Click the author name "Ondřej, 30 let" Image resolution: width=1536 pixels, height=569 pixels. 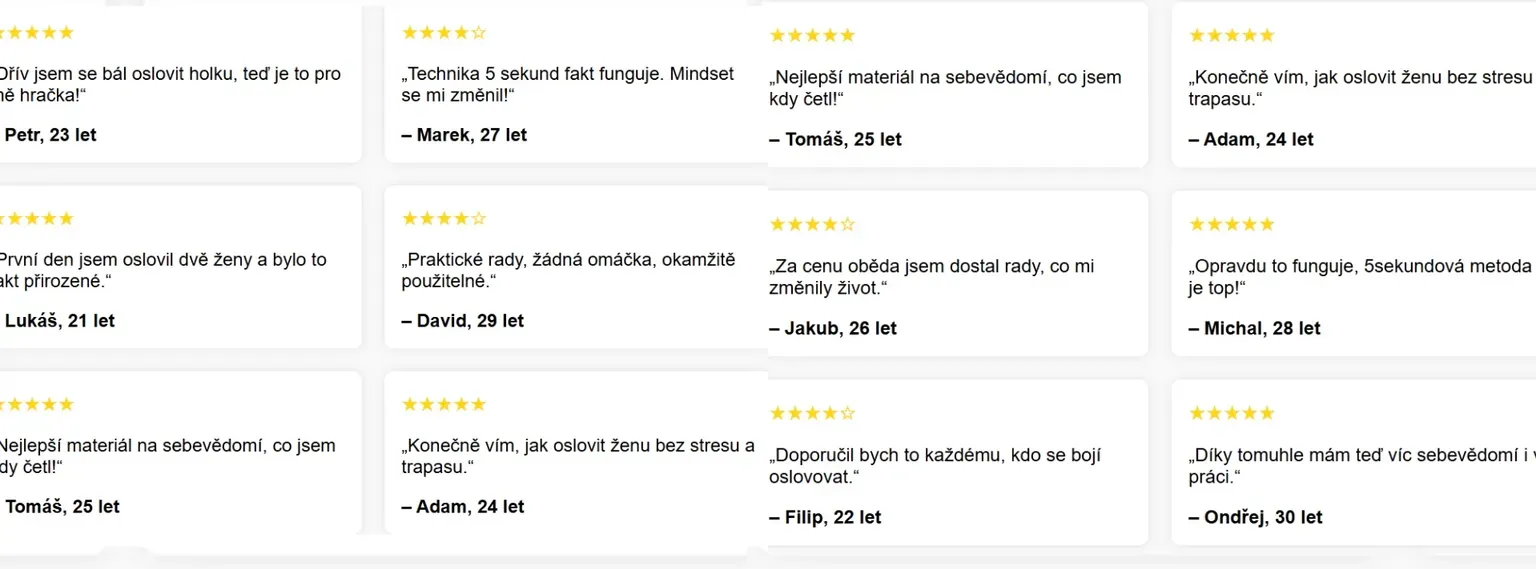(1255, 517)
